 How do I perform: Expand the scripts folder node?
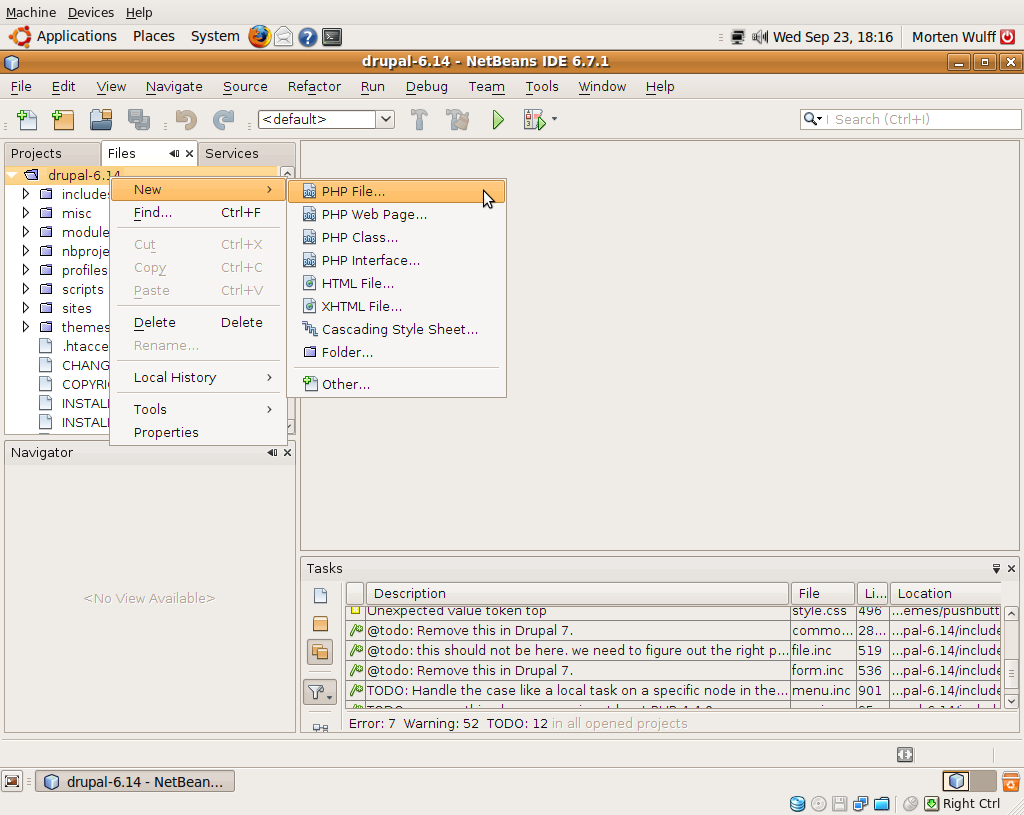25,289
